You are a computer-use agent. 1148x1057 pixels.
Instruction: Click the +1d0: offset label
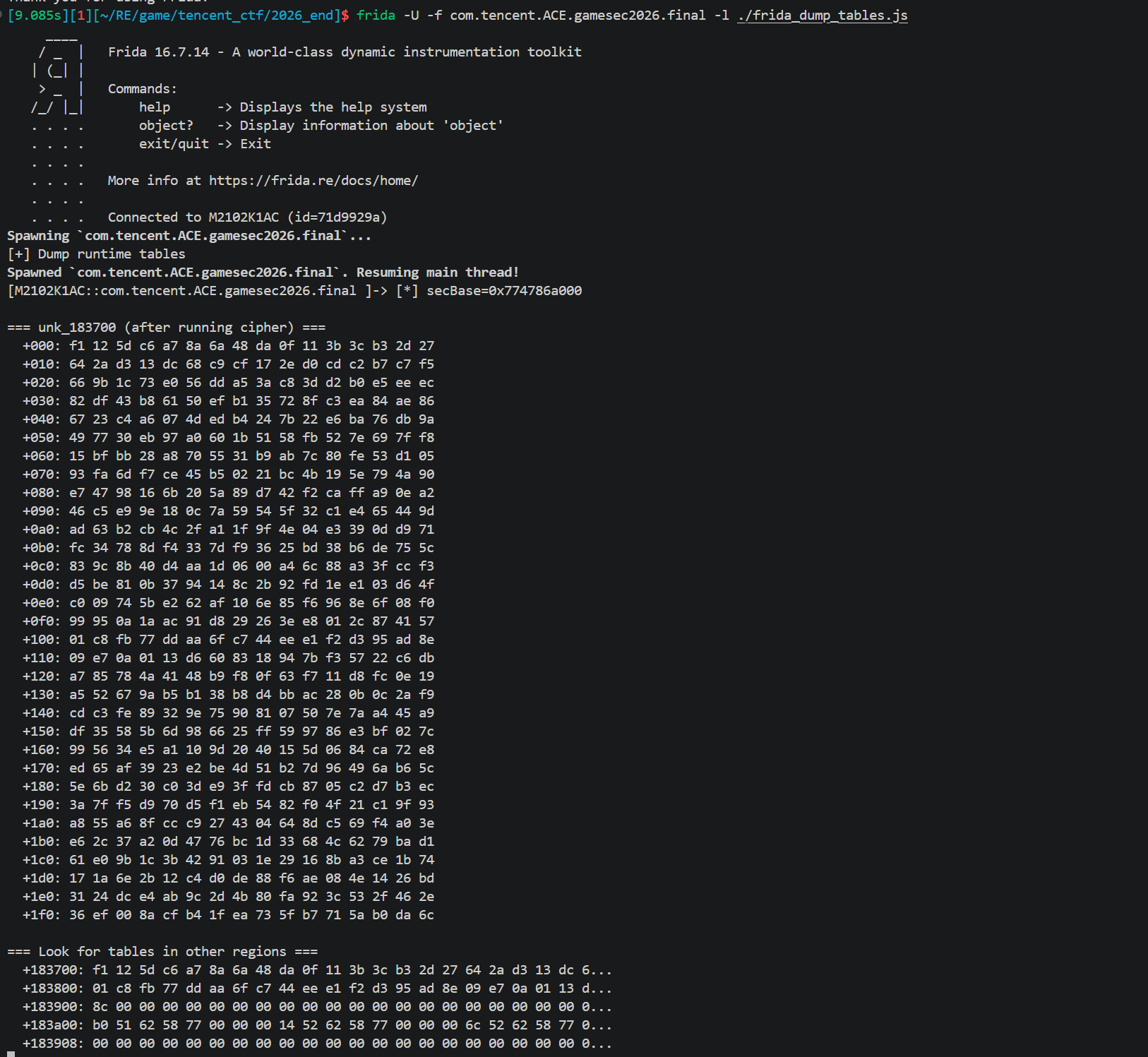42,878
